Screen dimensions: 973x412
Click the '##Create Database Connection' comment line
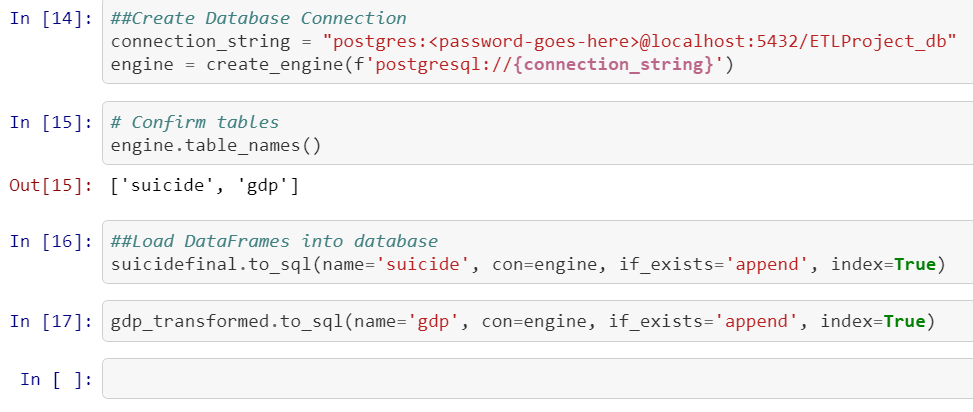tap(259, 19)
